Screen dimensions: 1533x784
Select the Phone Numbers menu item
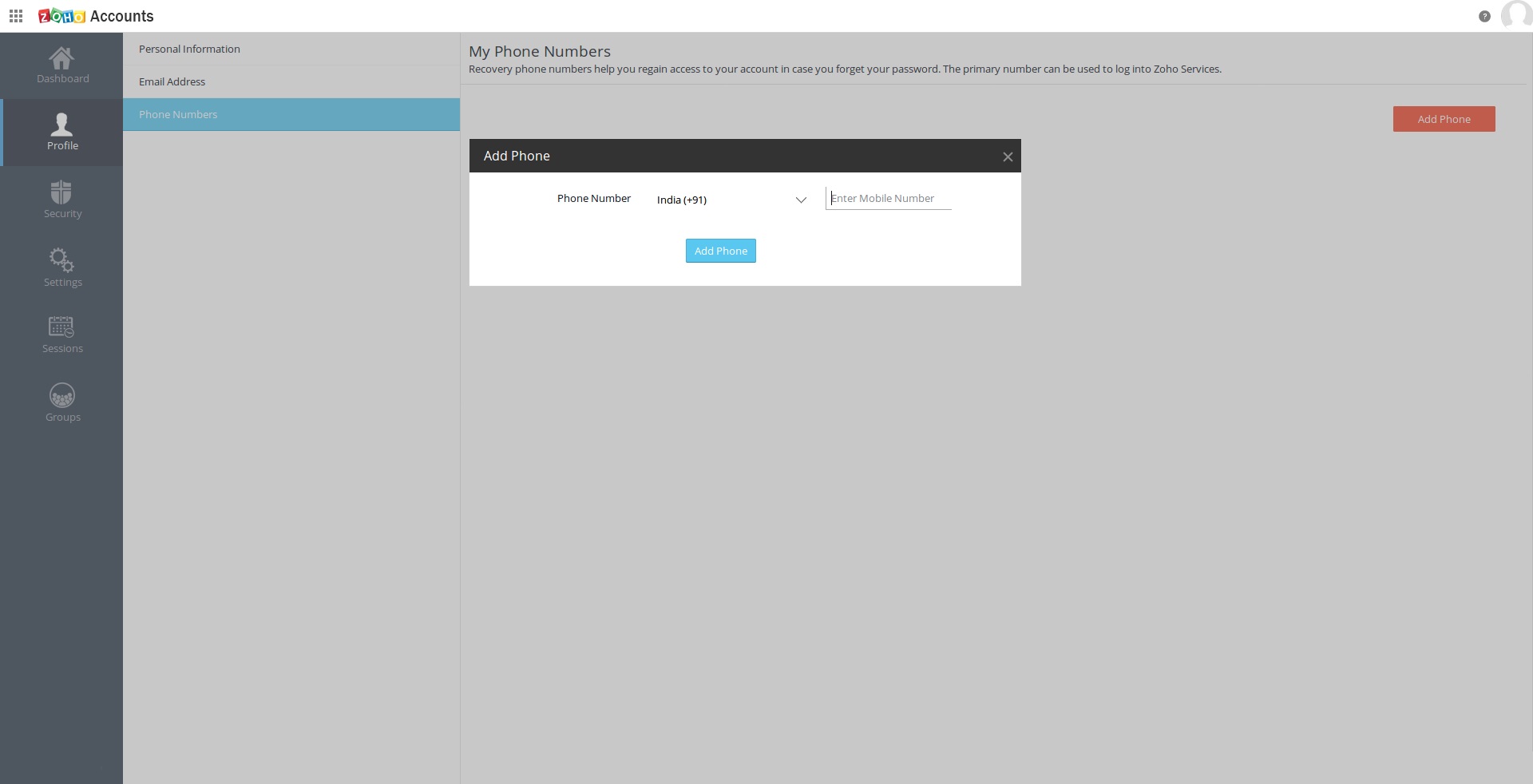pyautogui.click(x=291, y=114)
